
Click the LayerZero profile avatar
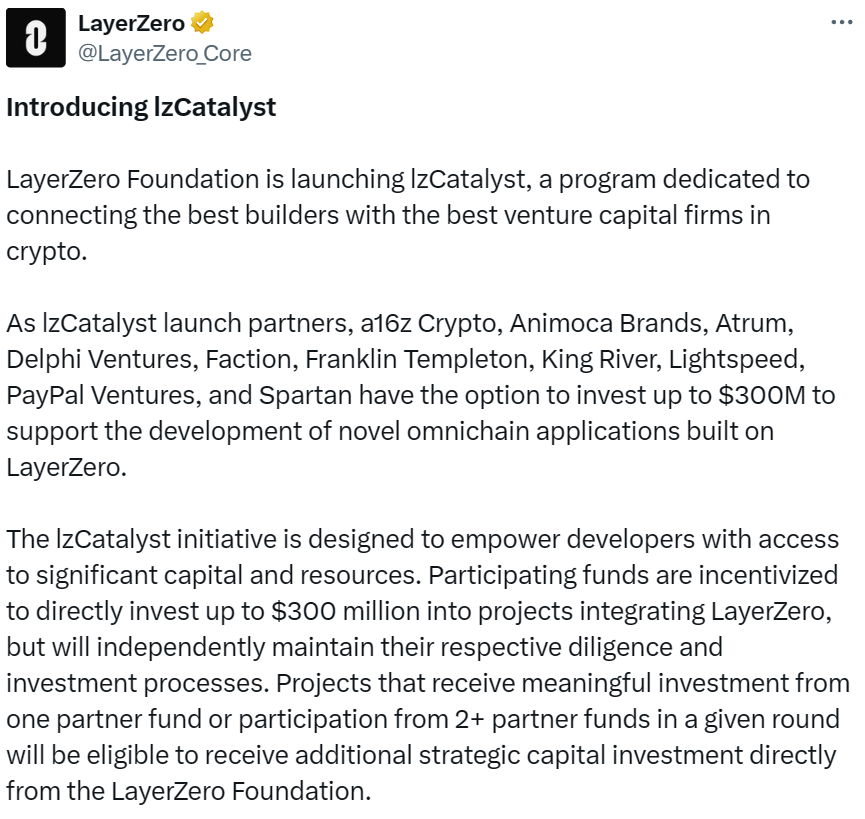[36, 38]
